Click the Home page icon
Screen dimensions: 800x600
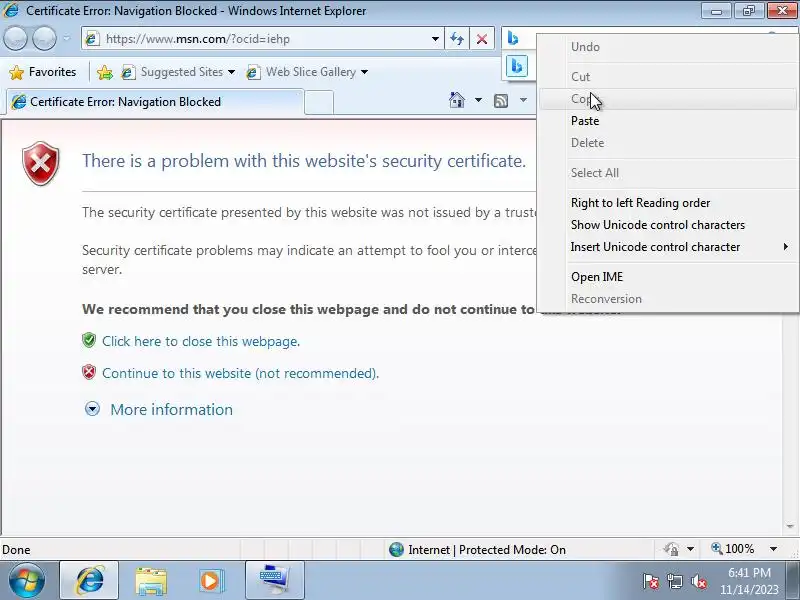(457, 101)
